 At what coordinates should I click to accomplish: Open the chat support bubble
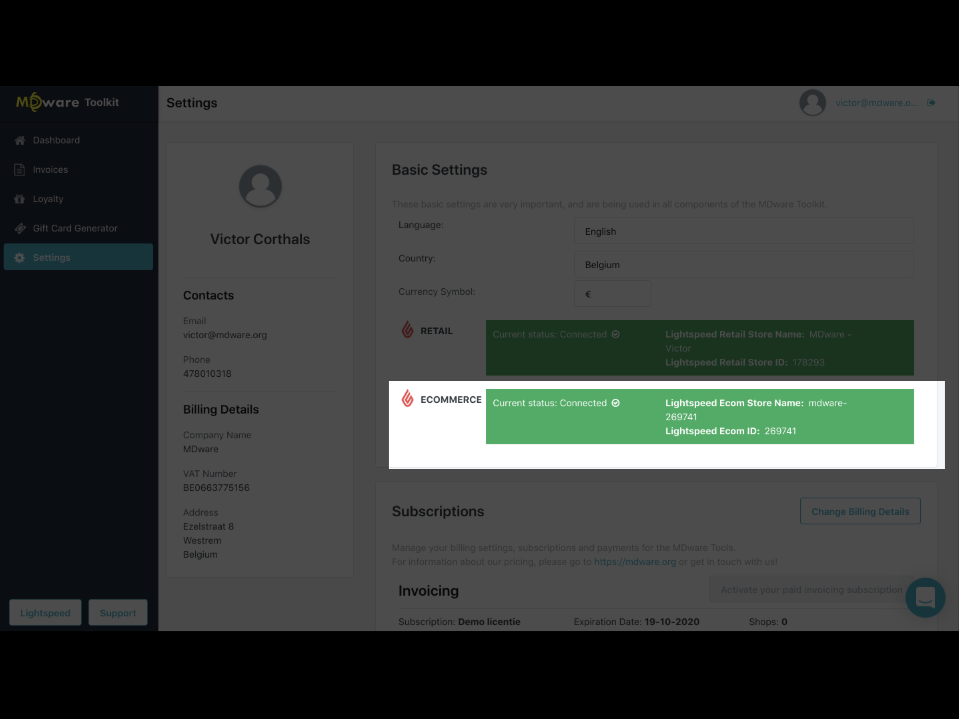(925, 597)
